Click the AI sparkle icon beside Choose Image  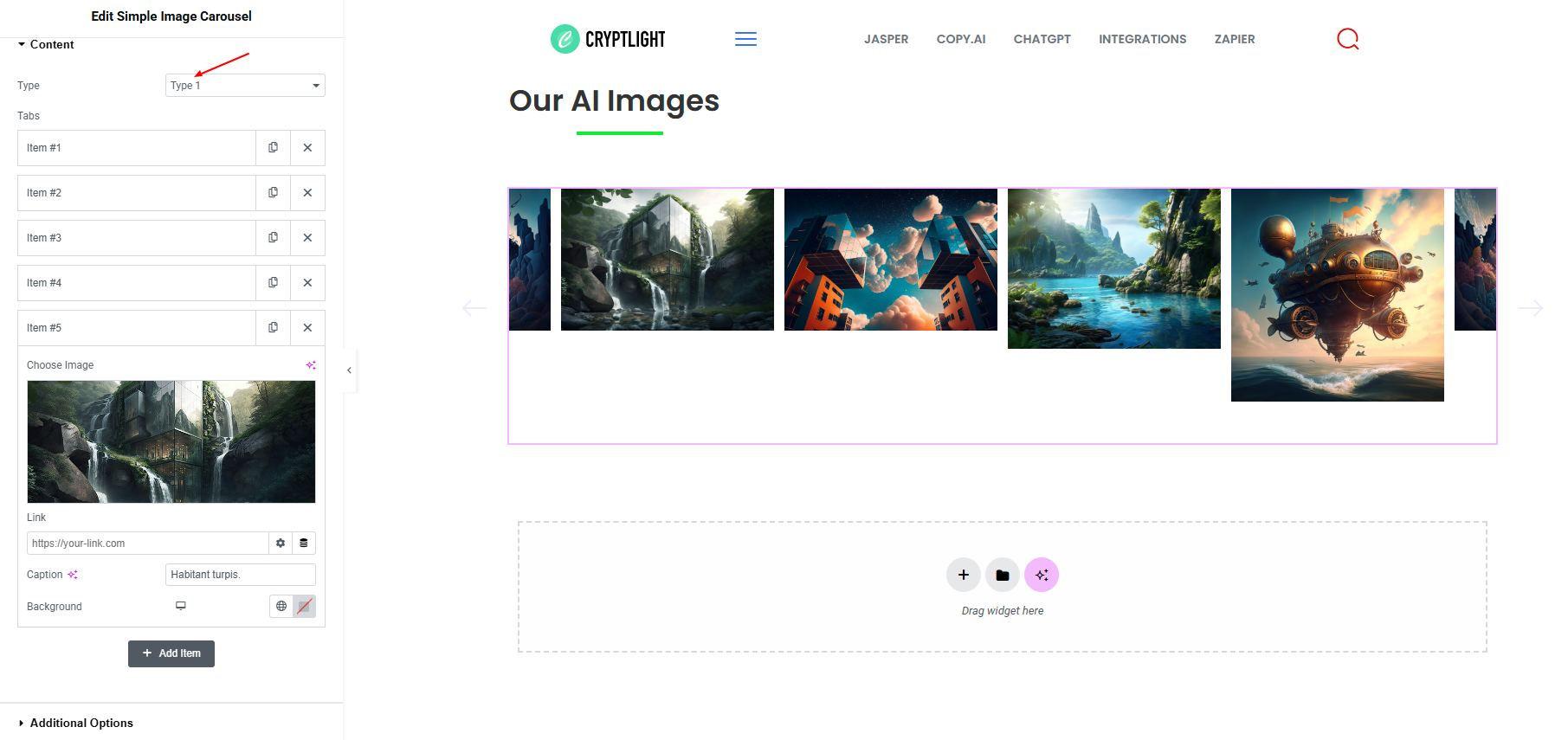click(x=311, y=365)
